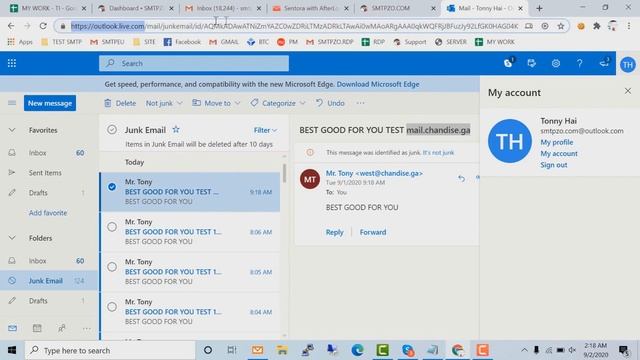Screen dimensions: 640x360
Task: Click Add favorite in the sidebar
Action: tap(48, 213)
